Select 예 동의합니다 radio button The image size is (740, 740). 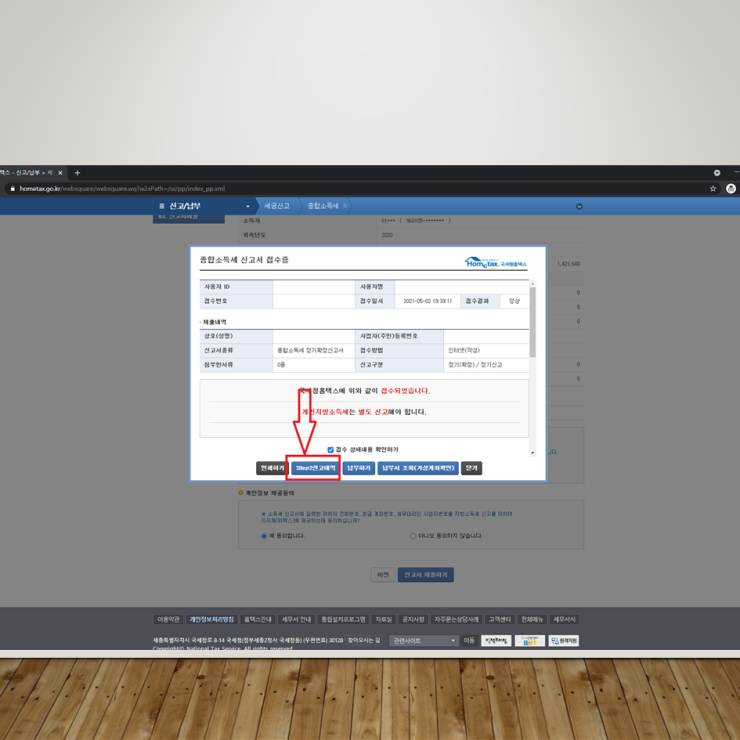pos(264,536)
